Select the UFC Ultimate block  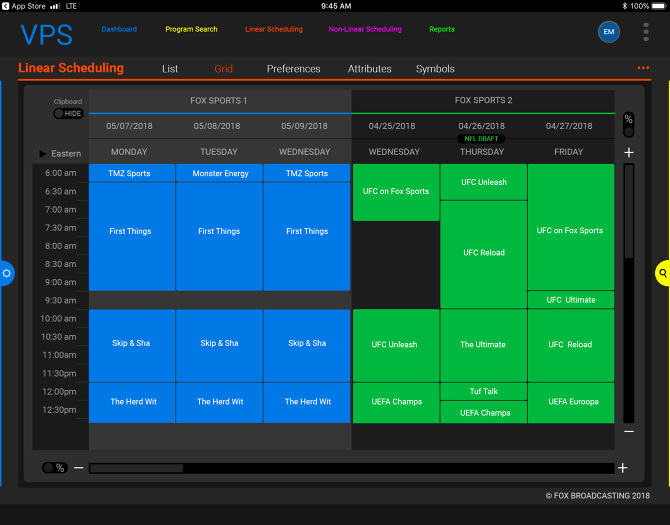571,299
